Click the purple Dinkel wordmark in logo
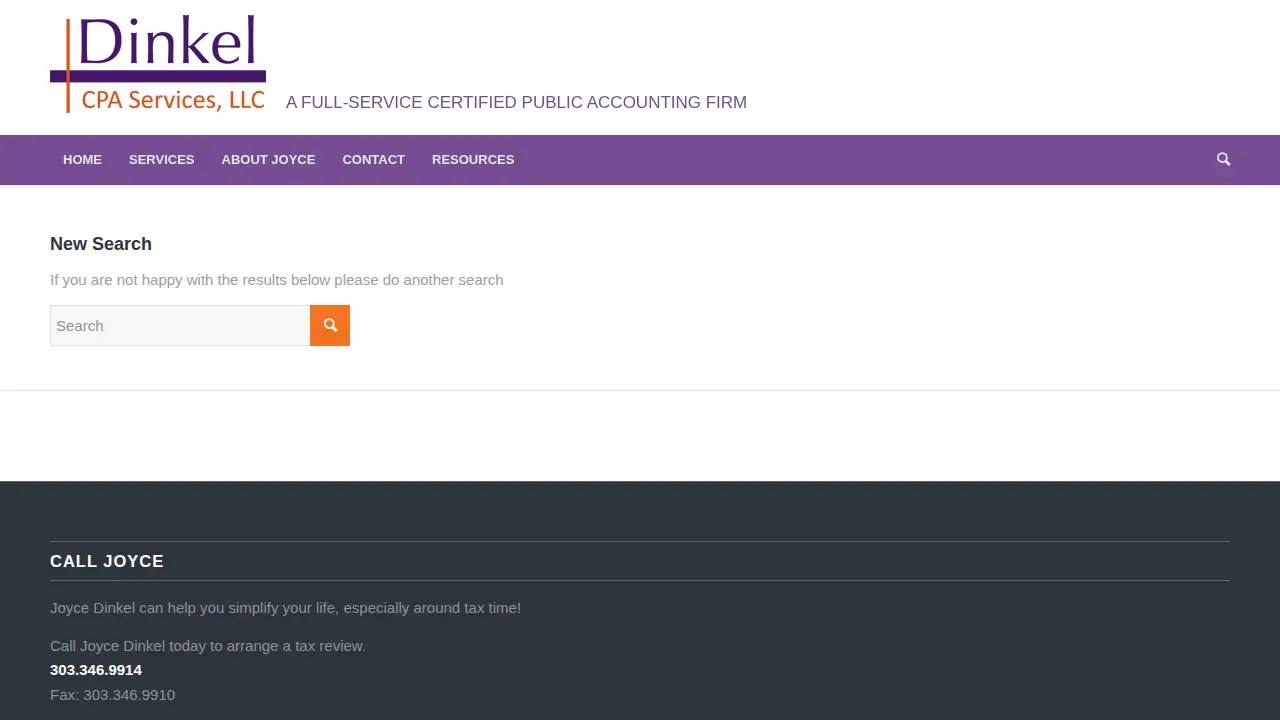The height and width of the screenshot is (720, 1280). (166, 42)
